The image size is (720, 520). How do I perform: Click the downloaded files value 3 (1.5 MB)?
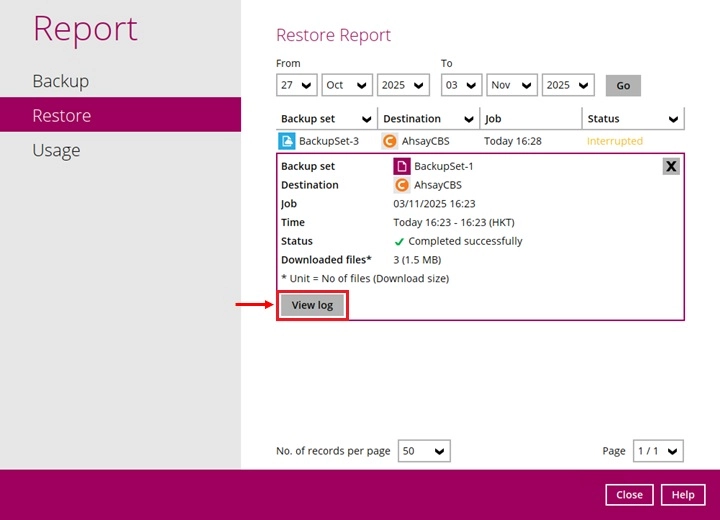[417, 260]
